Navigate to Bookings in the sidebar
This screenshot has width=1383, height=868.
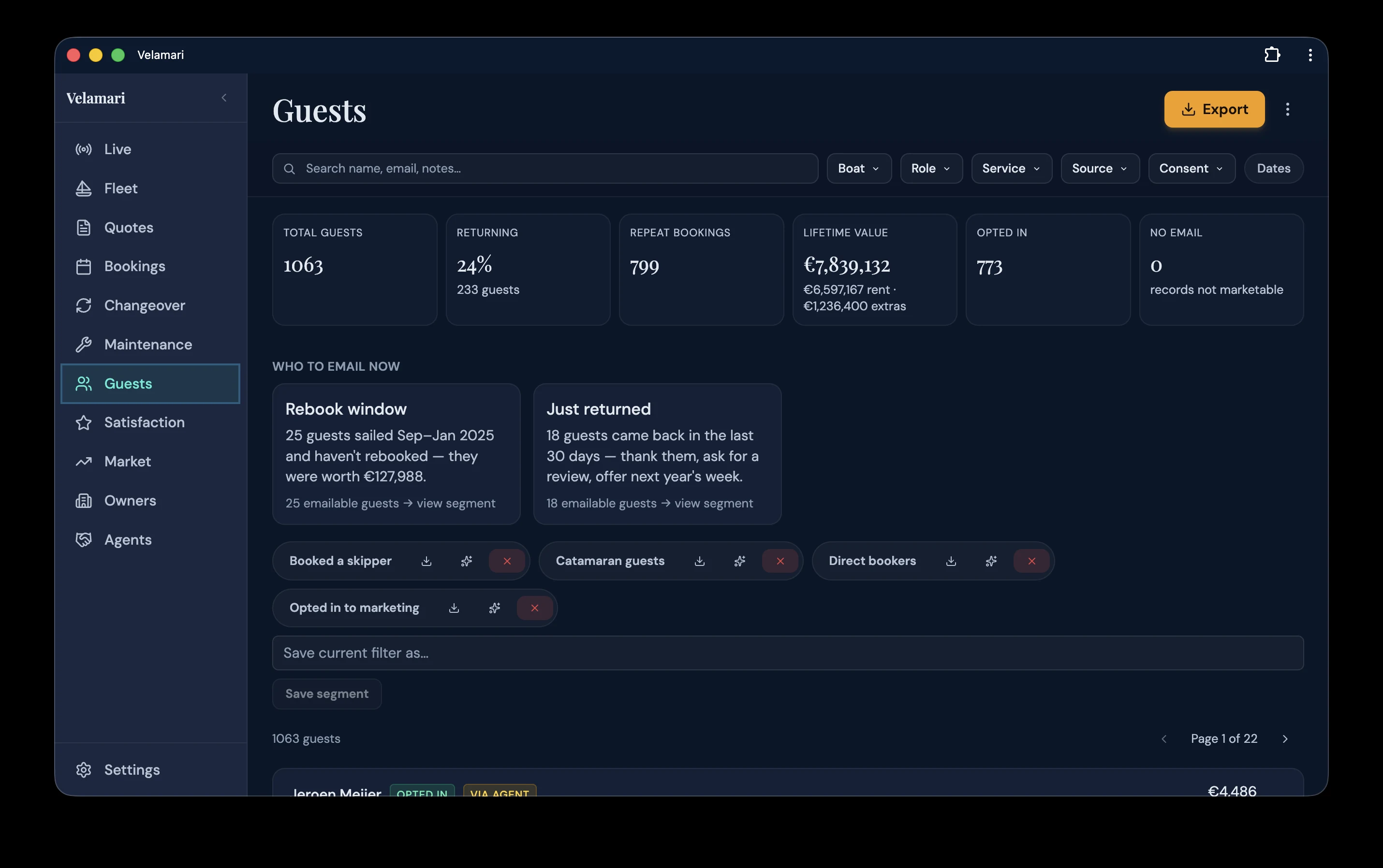[150, 266]
